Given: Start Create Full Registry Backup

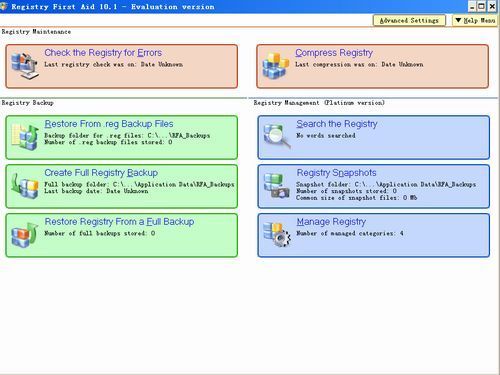Looking at the screenshot, I should (101, 173).
